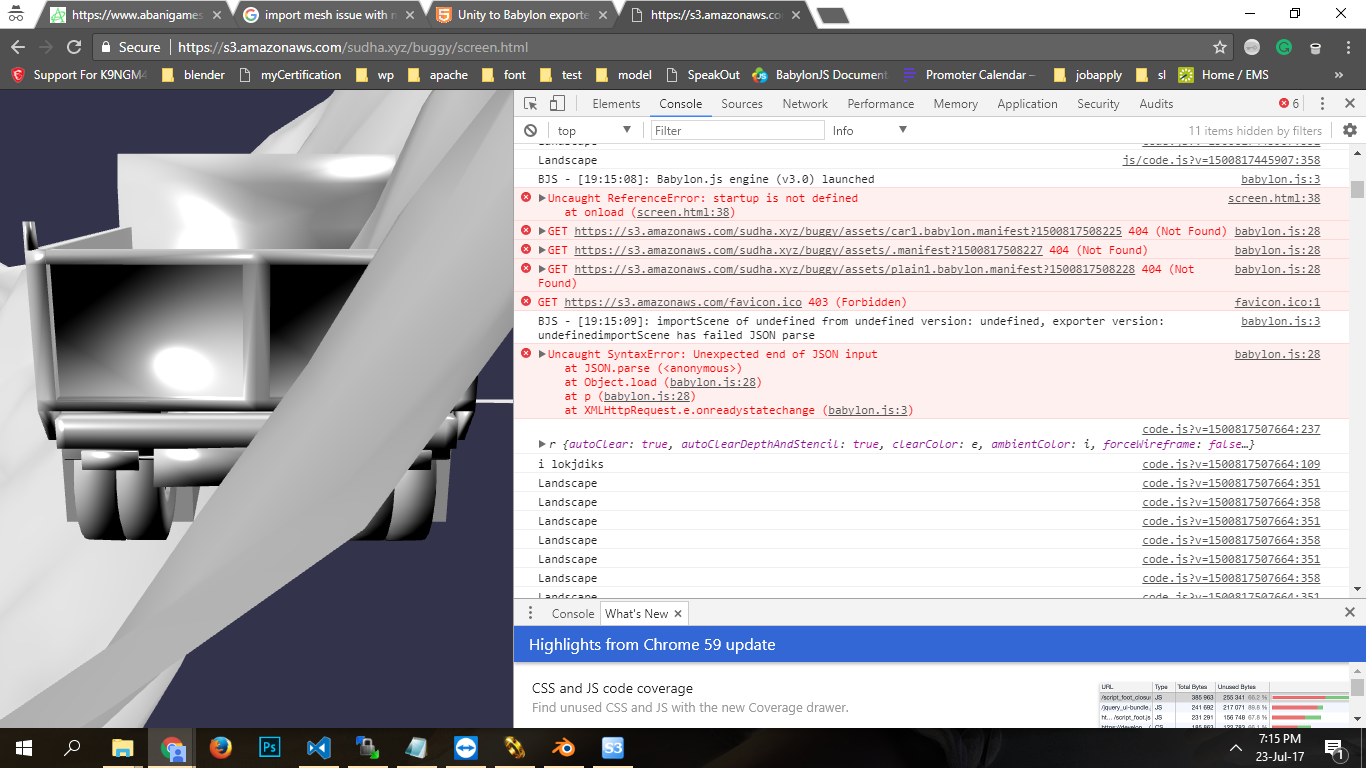Switch to the Network panel

point(805,103)
